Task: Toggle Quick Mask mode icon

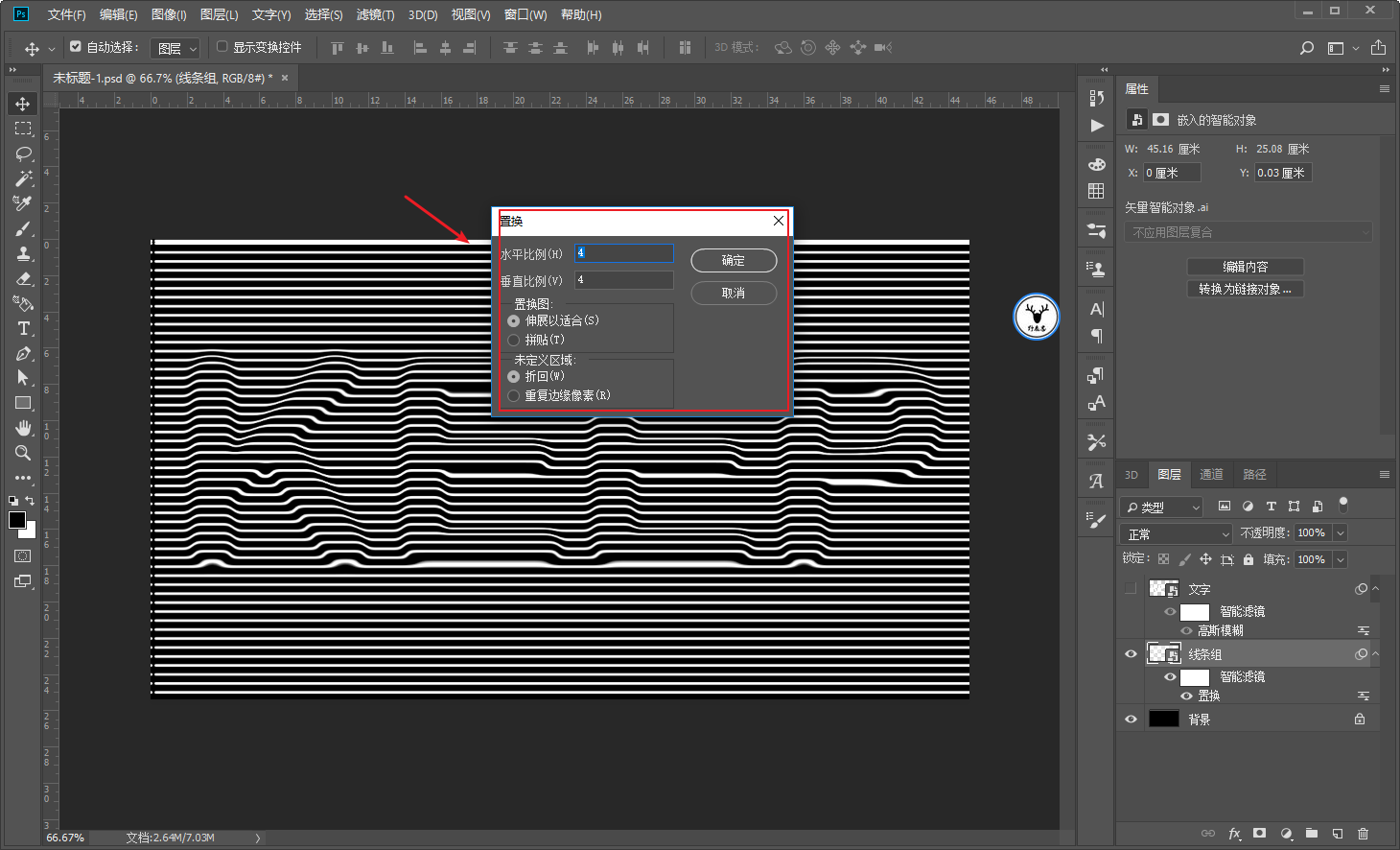Action: (23, 556)
